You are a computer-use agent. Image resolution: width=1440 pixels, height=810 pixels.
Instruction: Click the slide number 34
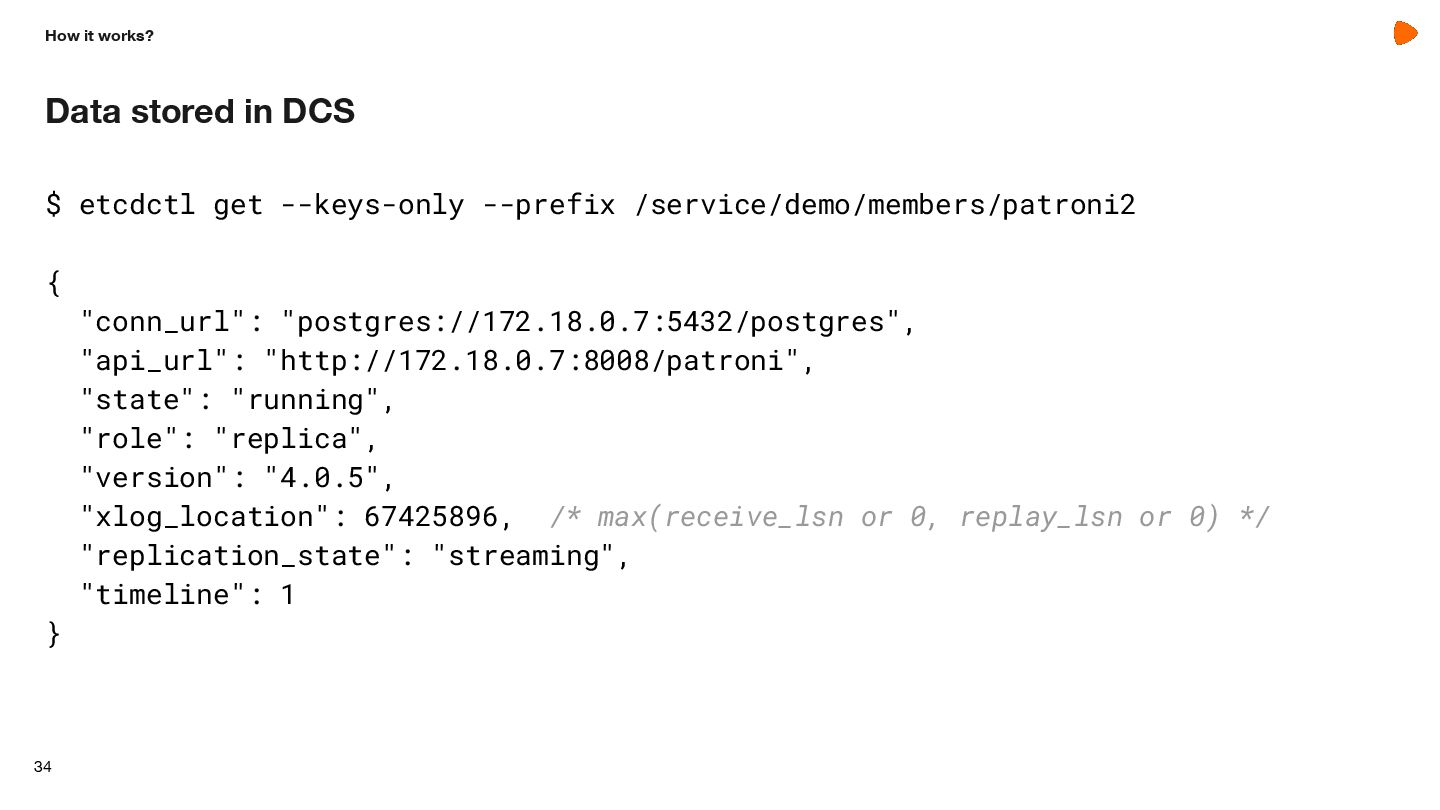pyautogui.click(x=42, y=767)
